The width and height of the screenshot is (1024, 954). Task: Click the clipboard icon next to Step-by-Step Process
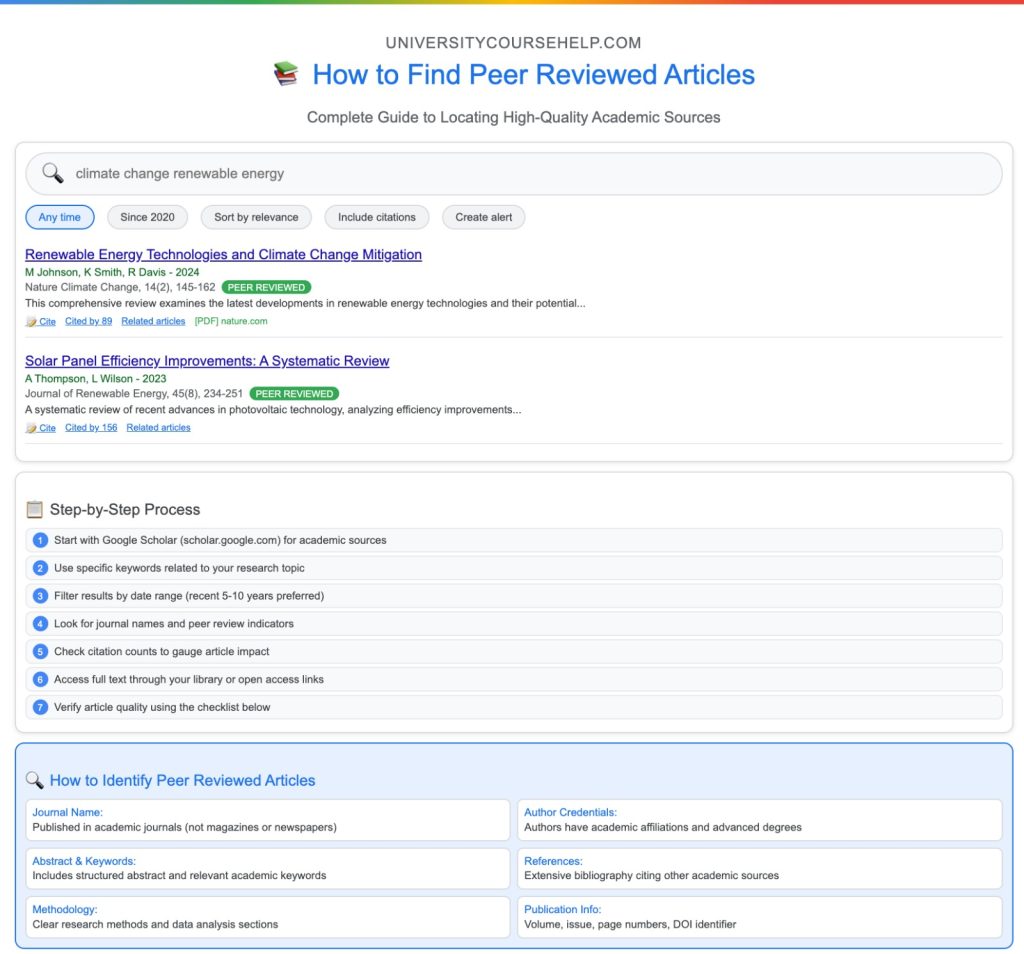[35, 509]
